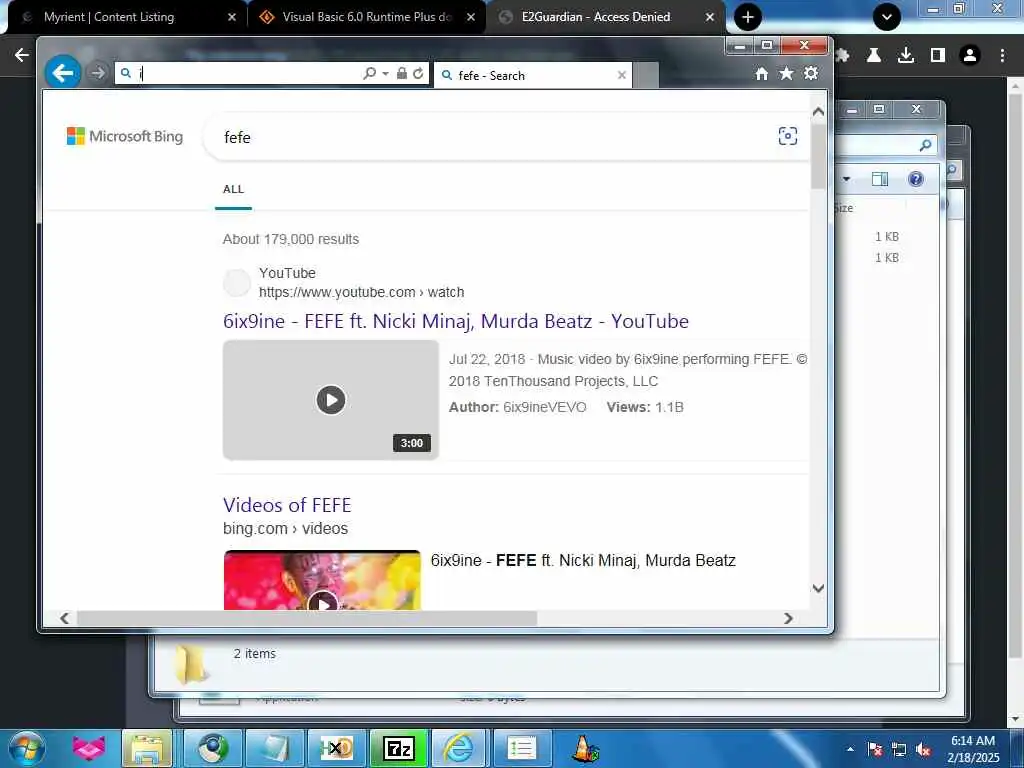Open the Internet Explorer Home page icon

point(761,74)
